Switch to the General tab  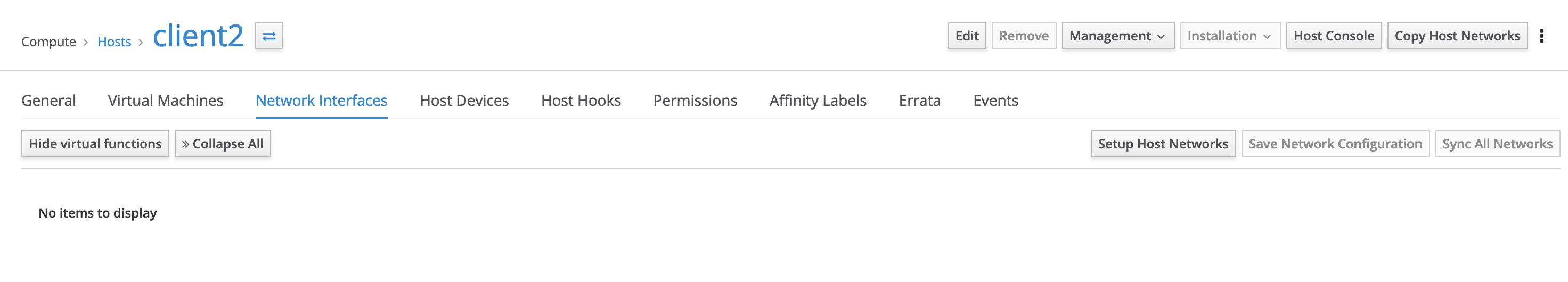(x=48, y=100)
